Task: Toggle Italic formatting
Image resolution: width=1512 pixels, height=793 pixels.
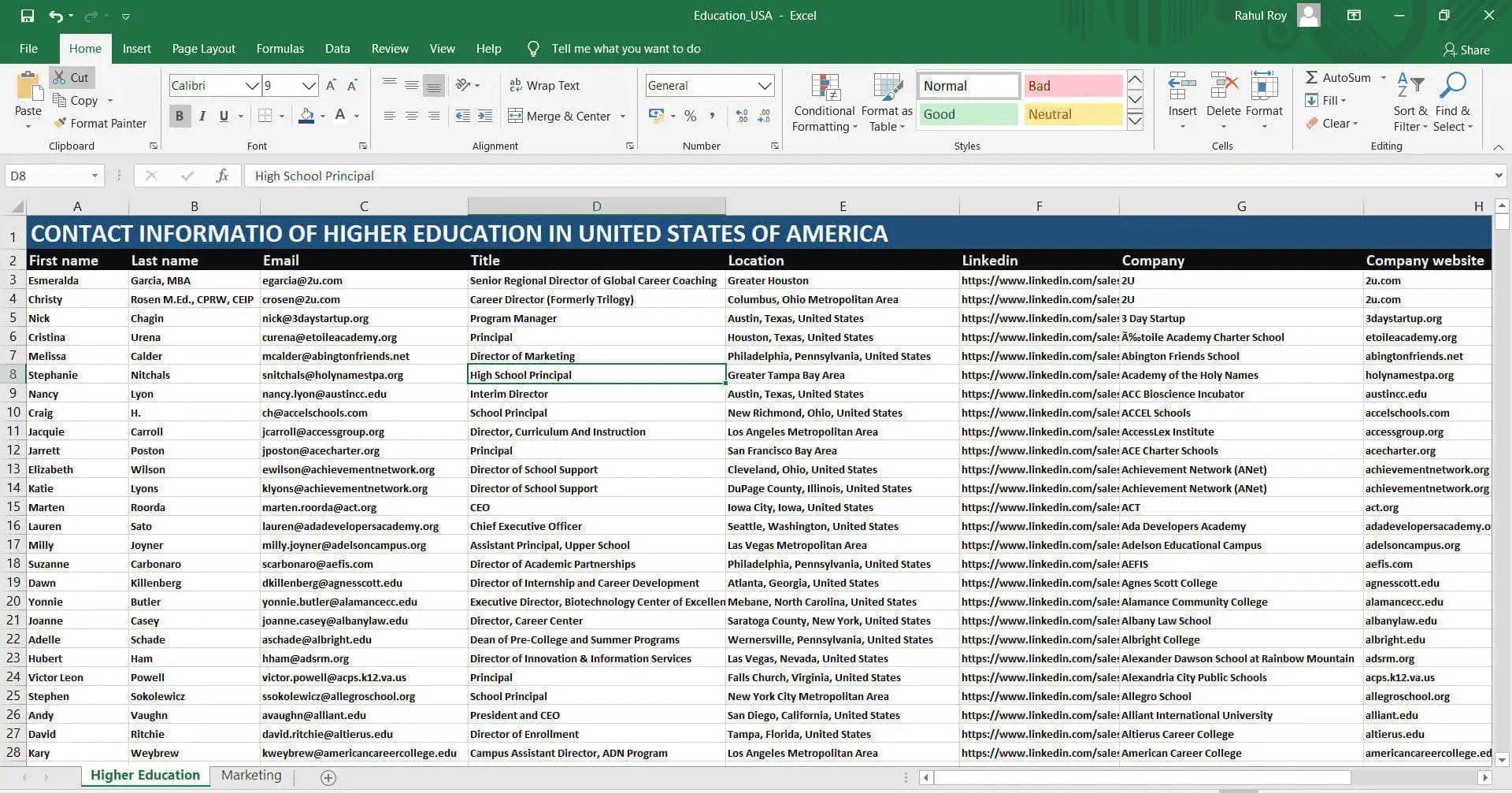Action: (x=202, y=116)
